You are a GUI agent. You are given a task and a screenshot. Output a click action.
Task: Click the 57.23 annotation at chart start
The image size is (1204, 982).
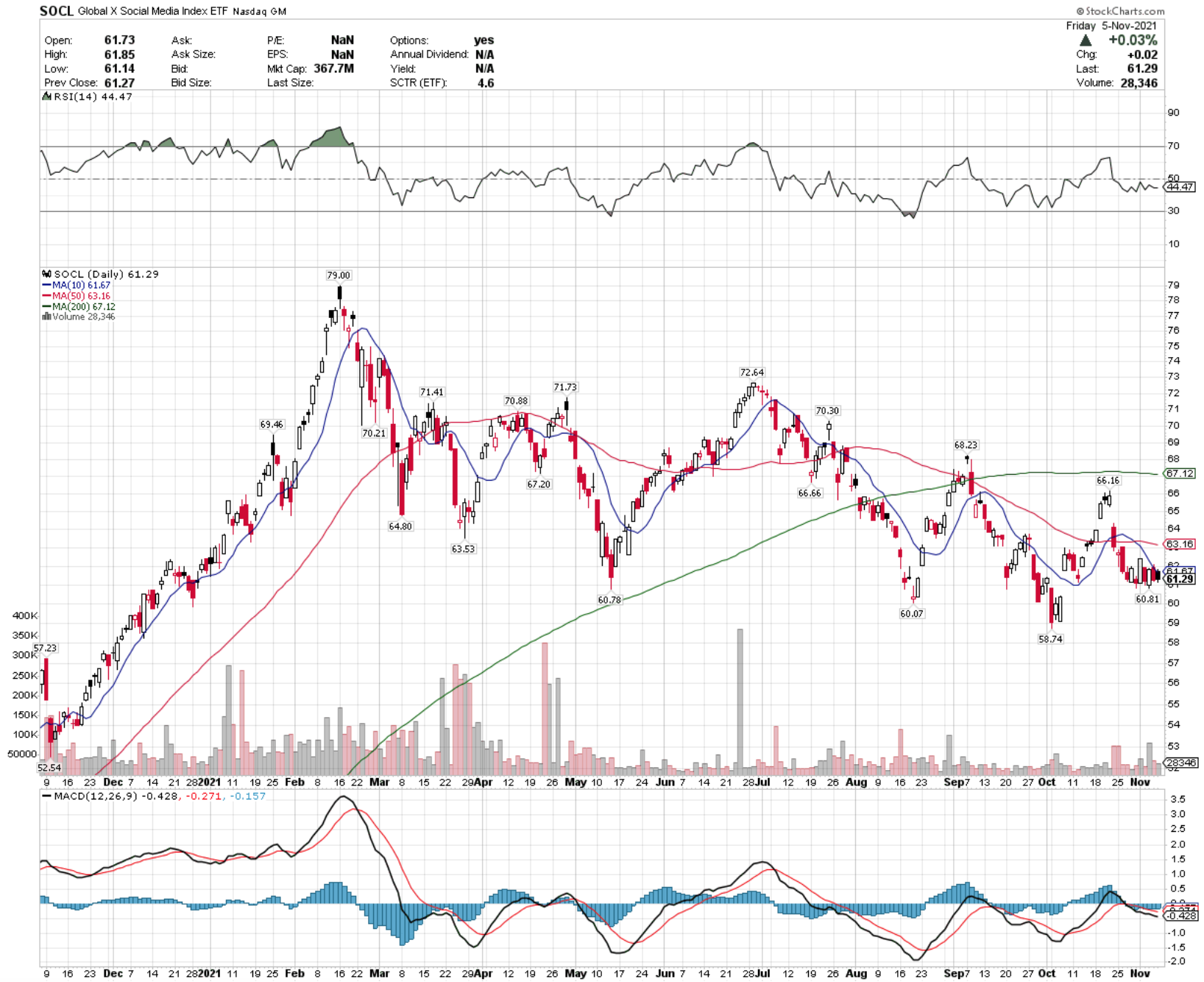click(45, 649)
